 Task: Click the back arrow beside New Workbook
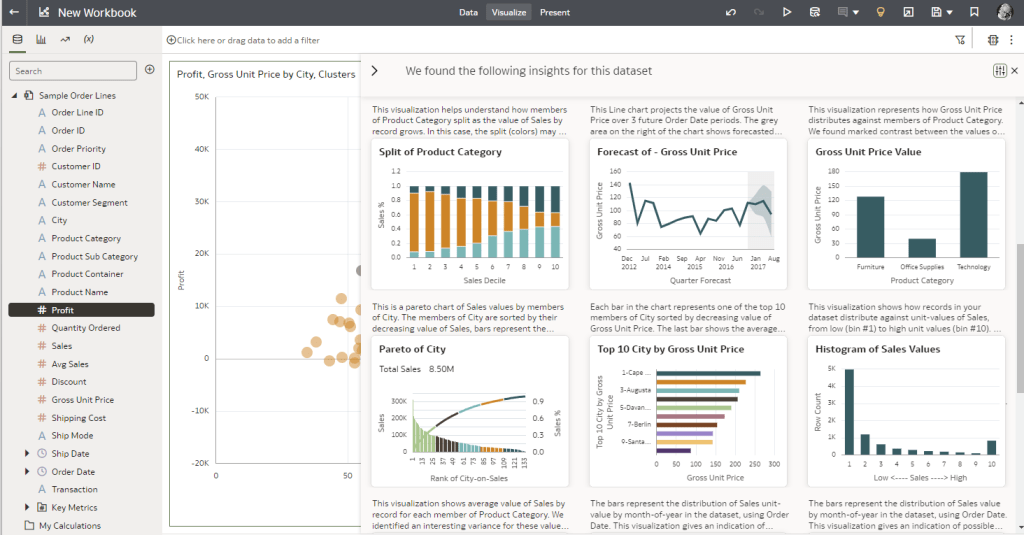14,13
